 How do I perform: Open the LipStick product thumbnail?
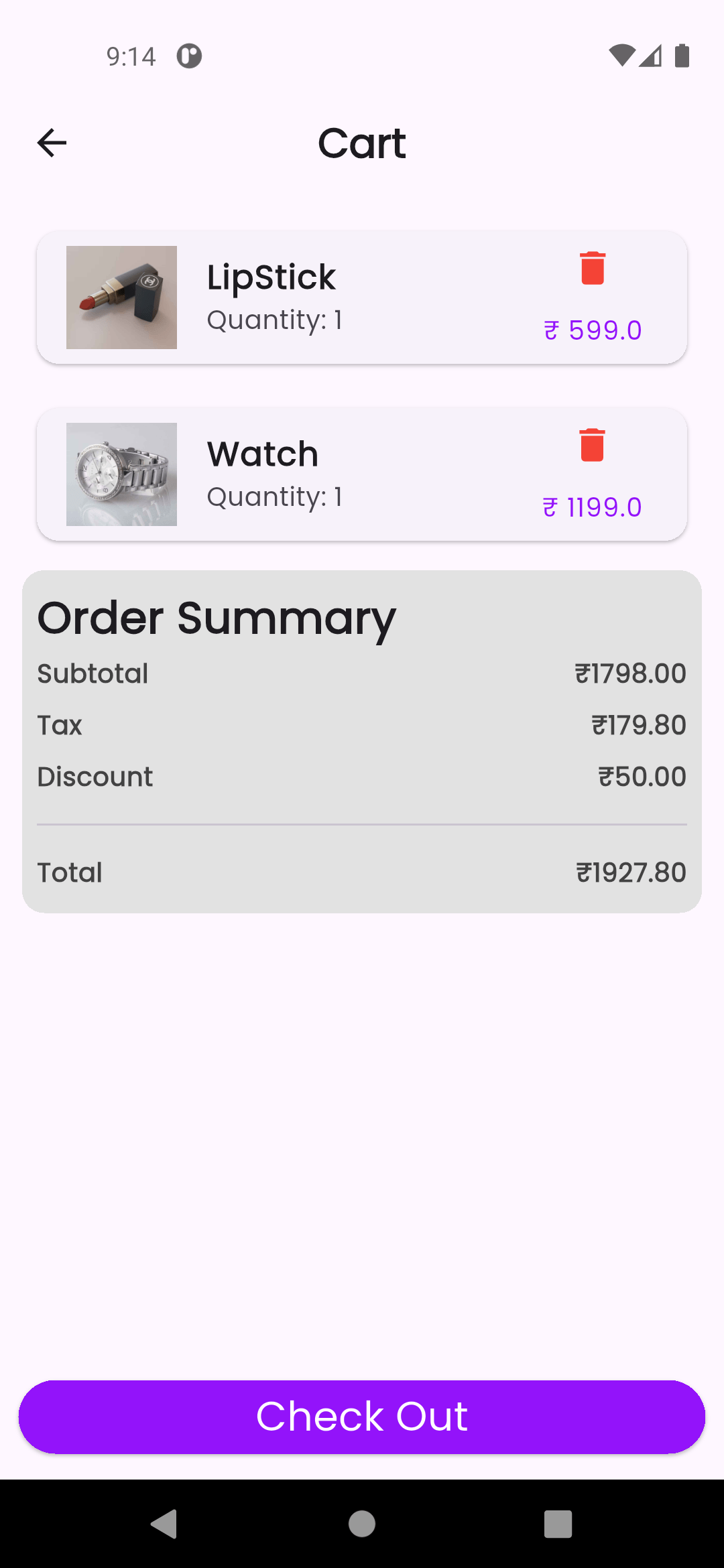click(121, 298)
